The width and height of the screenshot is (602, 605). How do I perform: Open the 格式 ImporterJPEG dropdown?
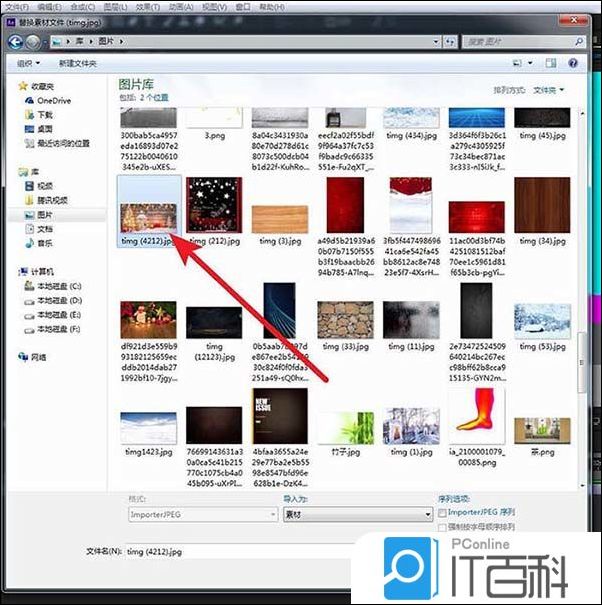tap(203, 514)
